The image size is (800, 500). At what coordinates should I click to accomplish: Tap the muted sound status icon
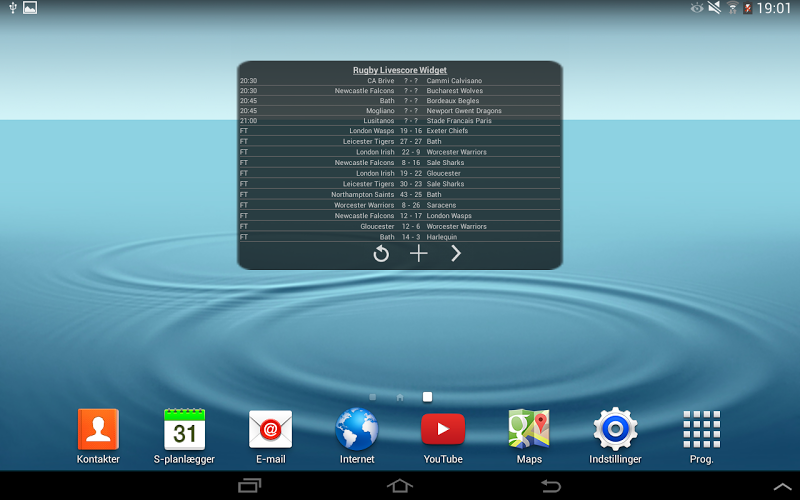(714, 8)
